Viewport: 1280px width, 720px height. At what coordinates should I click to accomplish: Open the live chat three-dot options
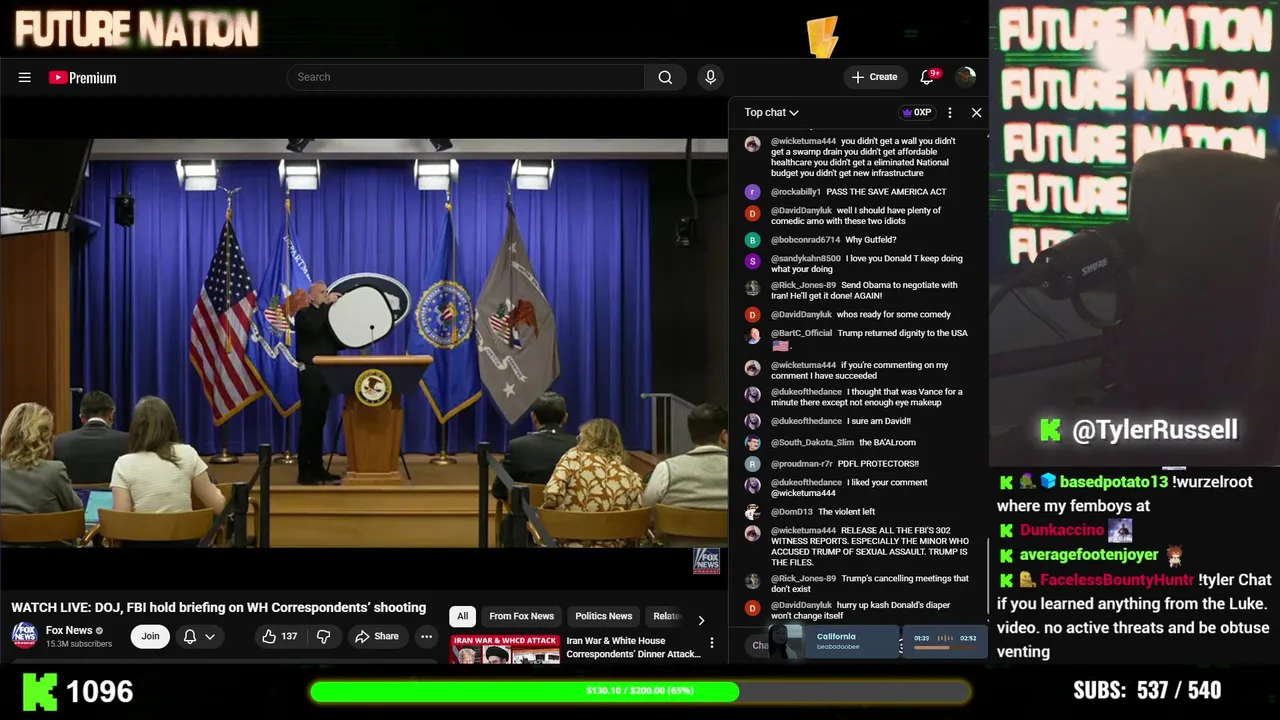point(950,113)
